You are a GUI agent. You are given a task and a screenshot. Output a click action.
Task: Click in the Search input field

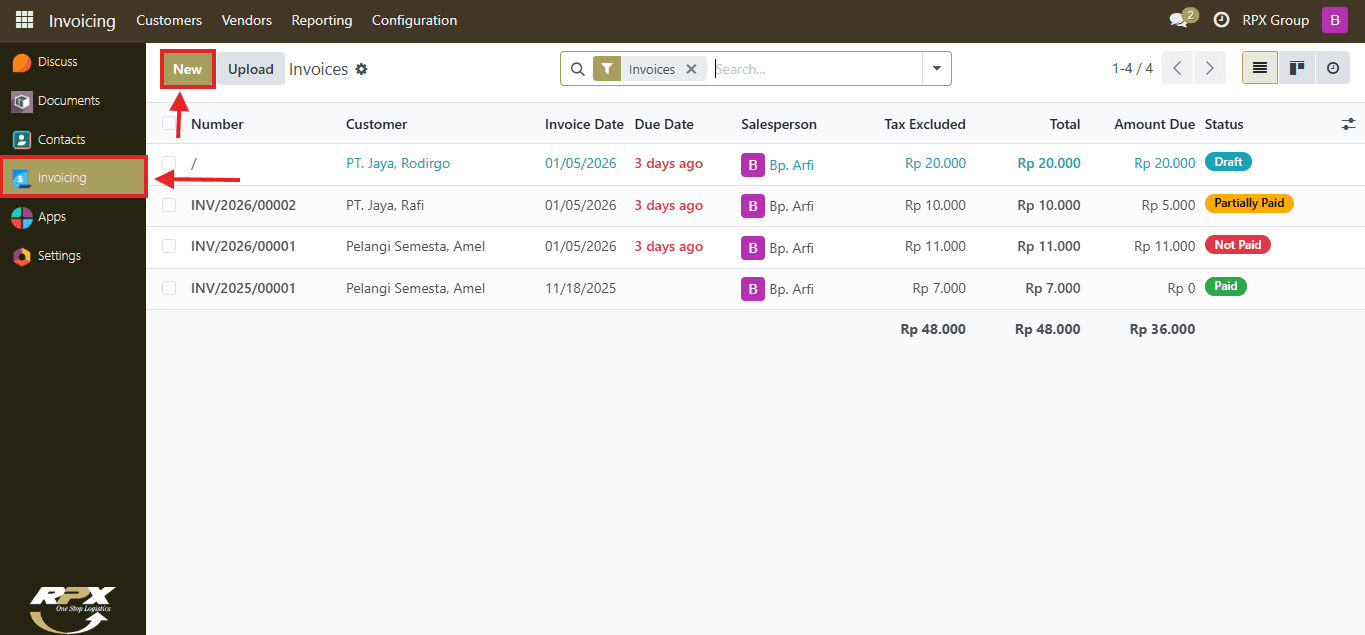[x=816, y=69]
